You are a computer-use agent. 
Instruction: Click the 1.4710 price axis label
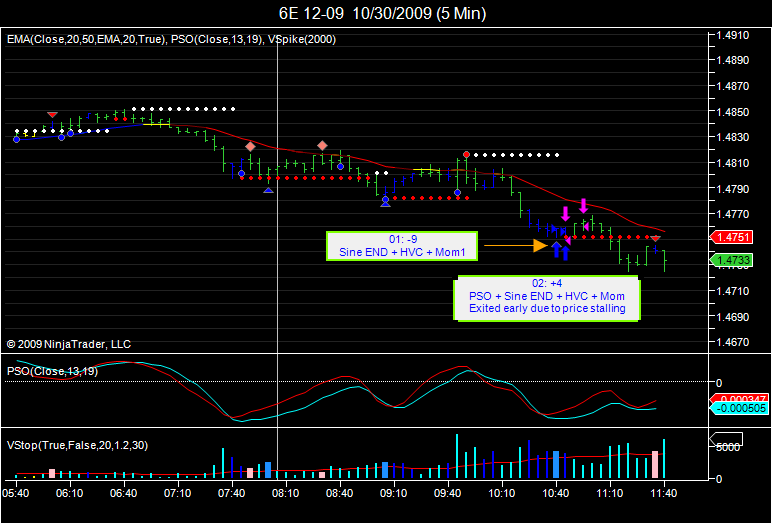[733, 291]
